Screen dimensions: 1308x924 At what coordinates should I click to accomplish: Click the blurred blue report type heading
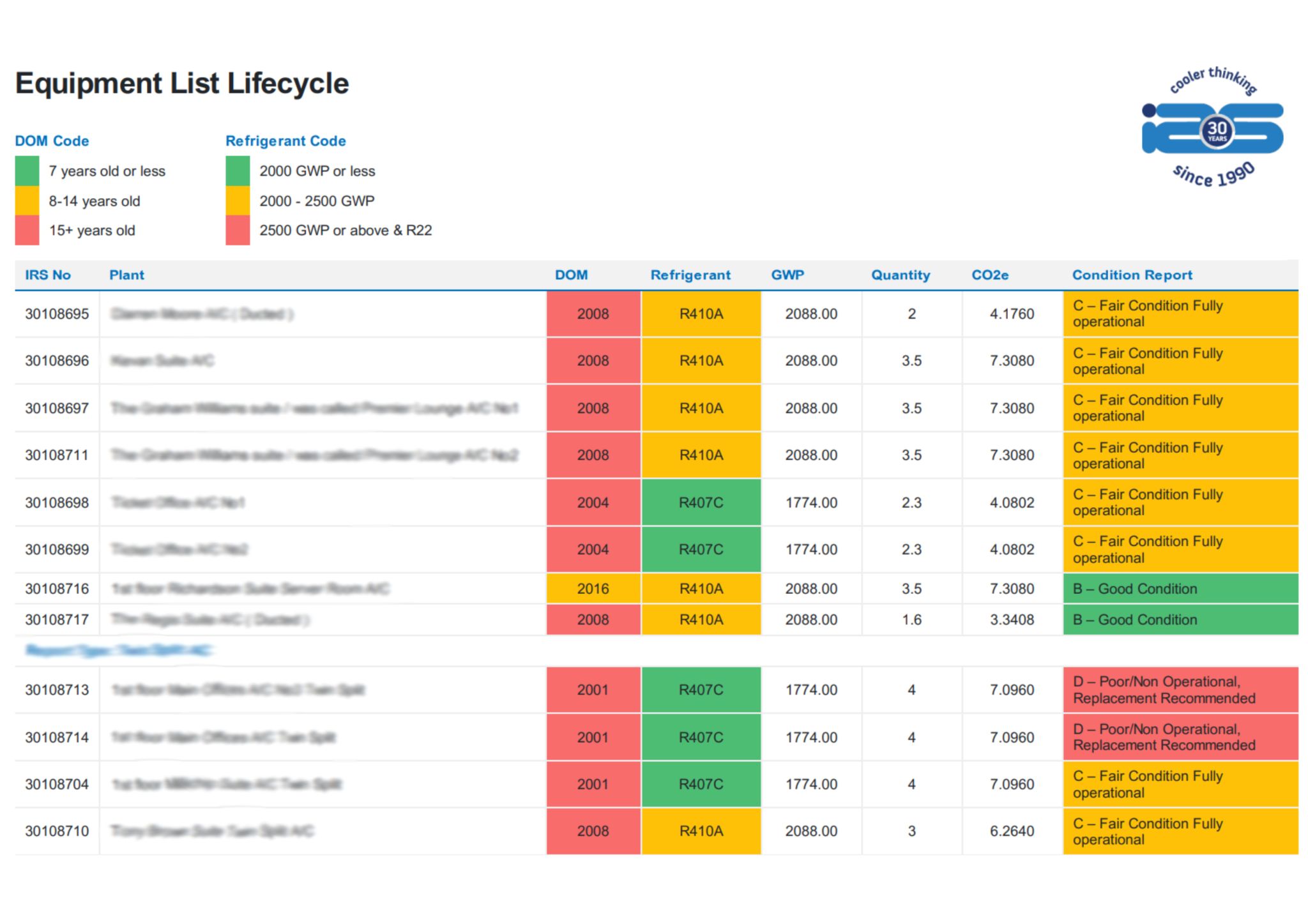pyautogui.click(x=119, y=650)
